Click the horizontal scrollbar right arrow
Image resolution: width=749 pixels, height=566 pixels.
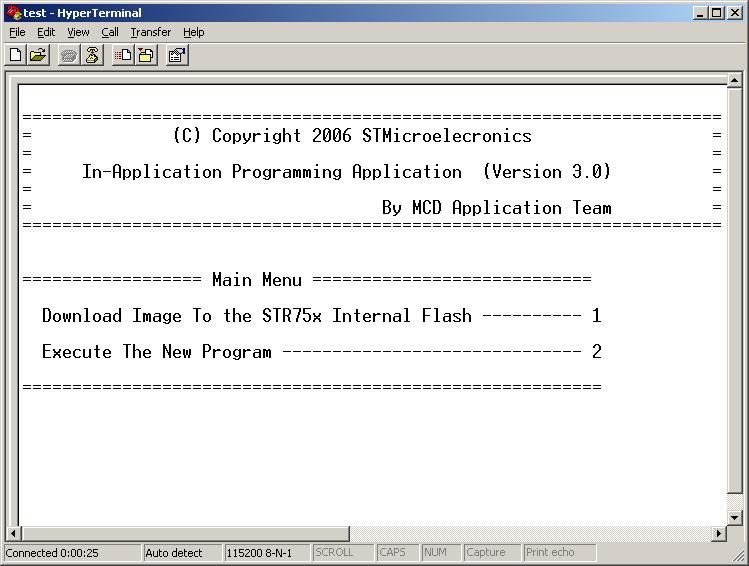coord(718,533)
